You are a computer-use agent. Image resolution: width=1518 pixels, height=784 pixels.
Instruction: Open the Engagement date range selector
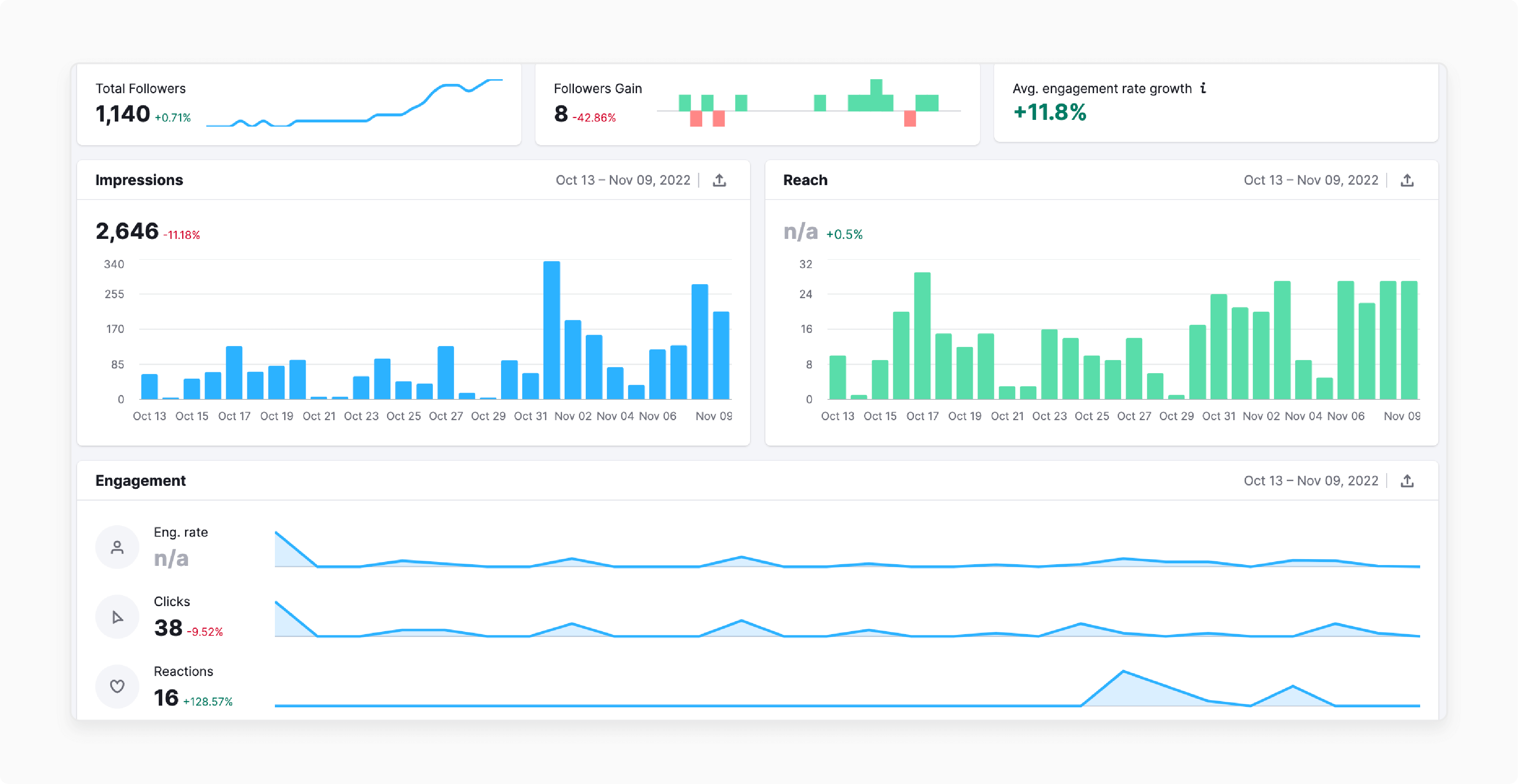1311,480
